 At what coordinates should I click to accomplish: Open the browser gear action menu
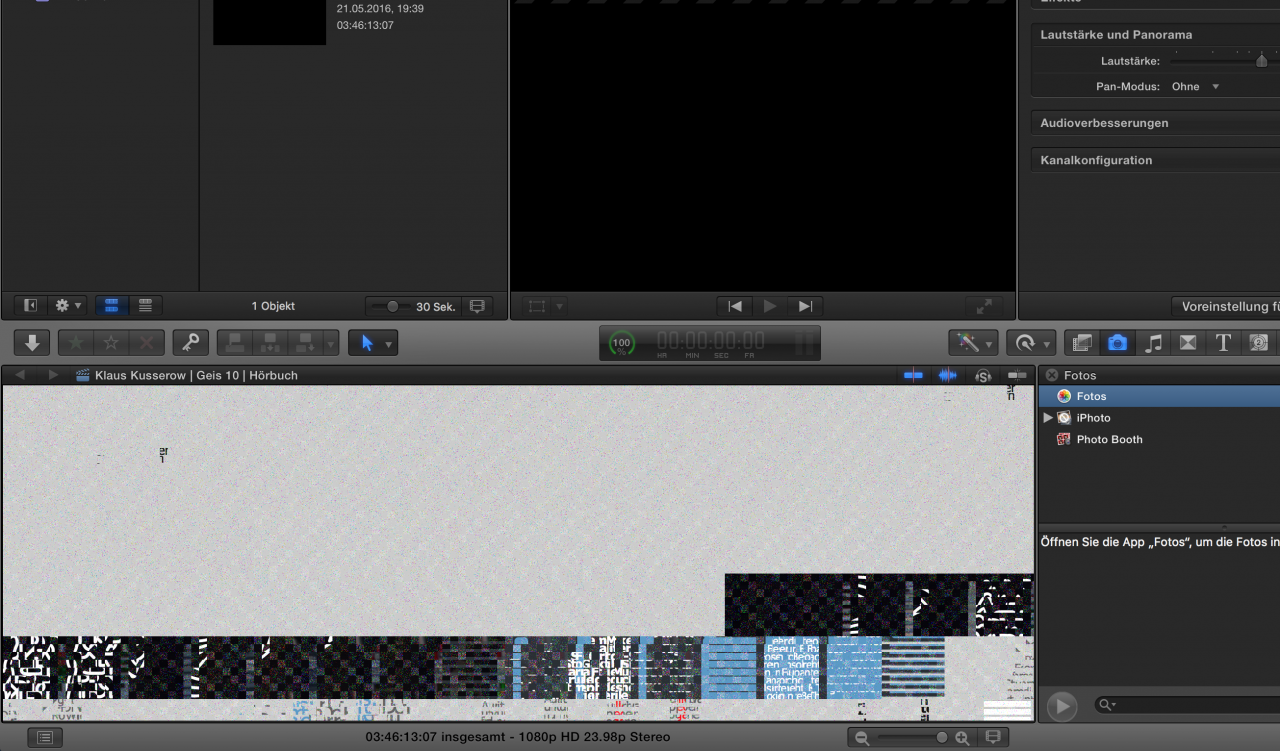coord(68,306)
